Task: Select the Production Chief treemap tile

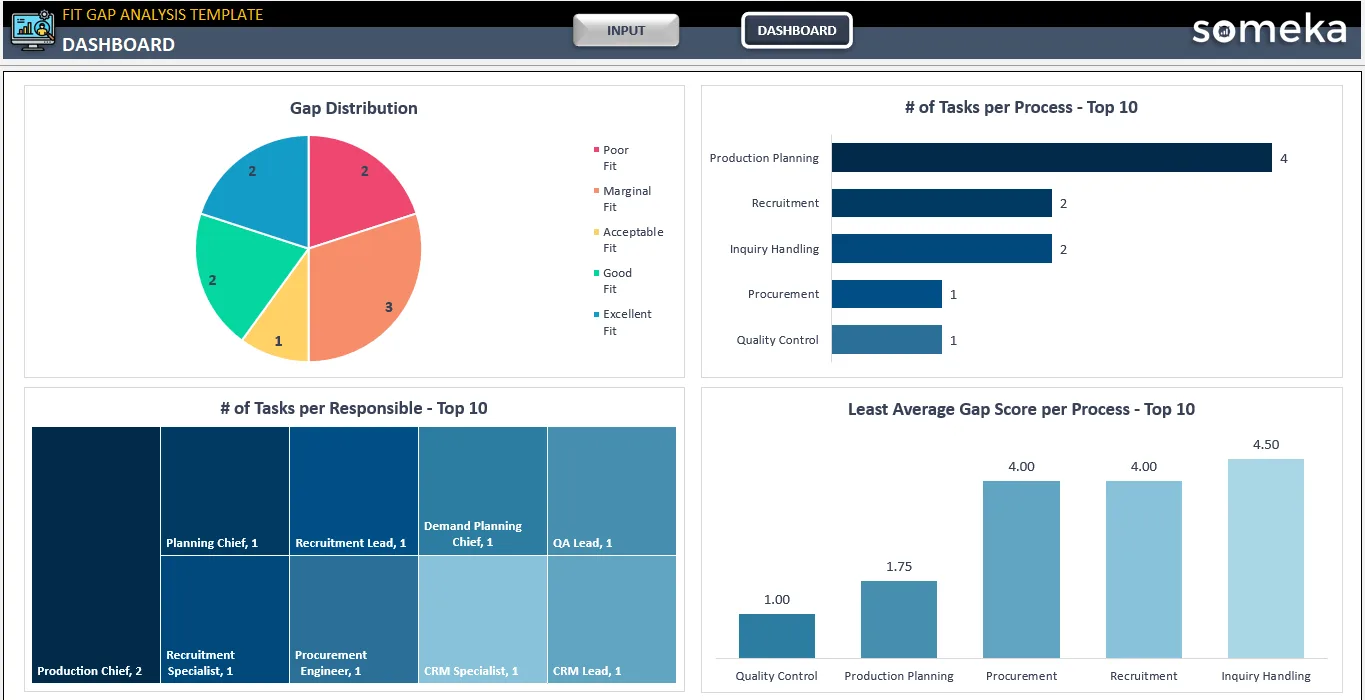Action: (96, 555)
